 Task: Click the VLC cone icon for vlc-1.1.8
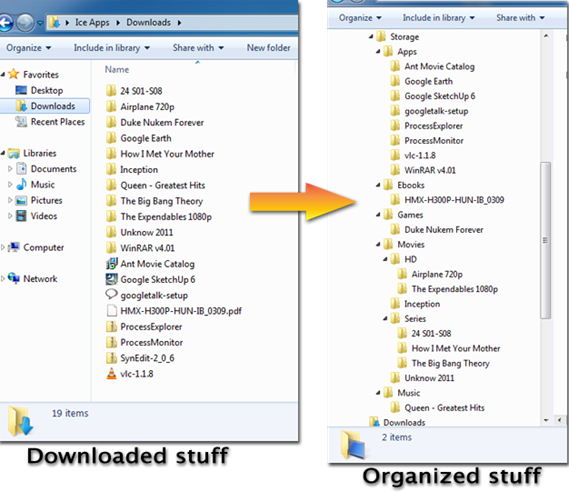[x=111, y=373]
